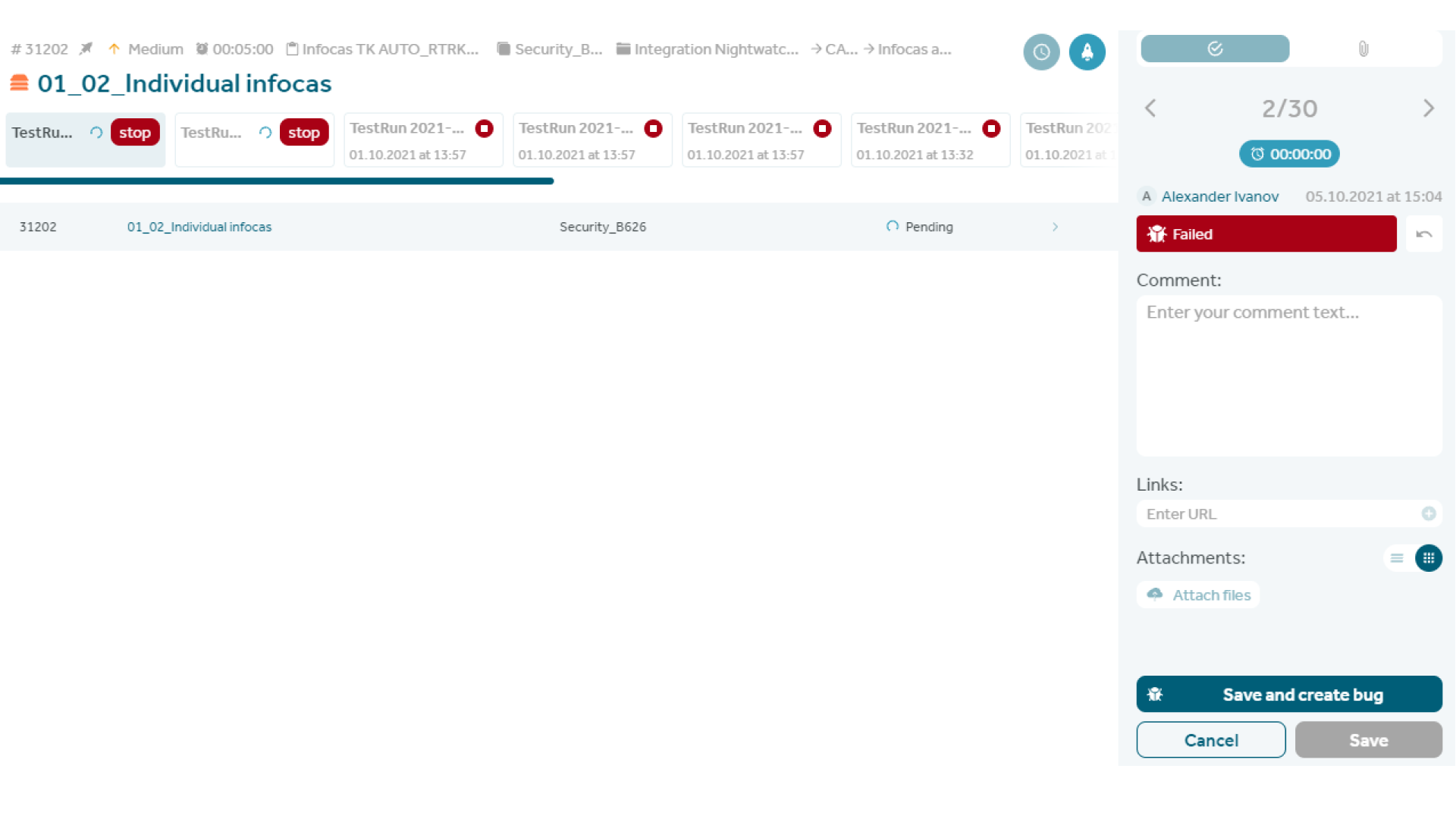Click Cancel button in sidebar
The height and width of the screenshot is (819, 1456).
[1211, 740]
